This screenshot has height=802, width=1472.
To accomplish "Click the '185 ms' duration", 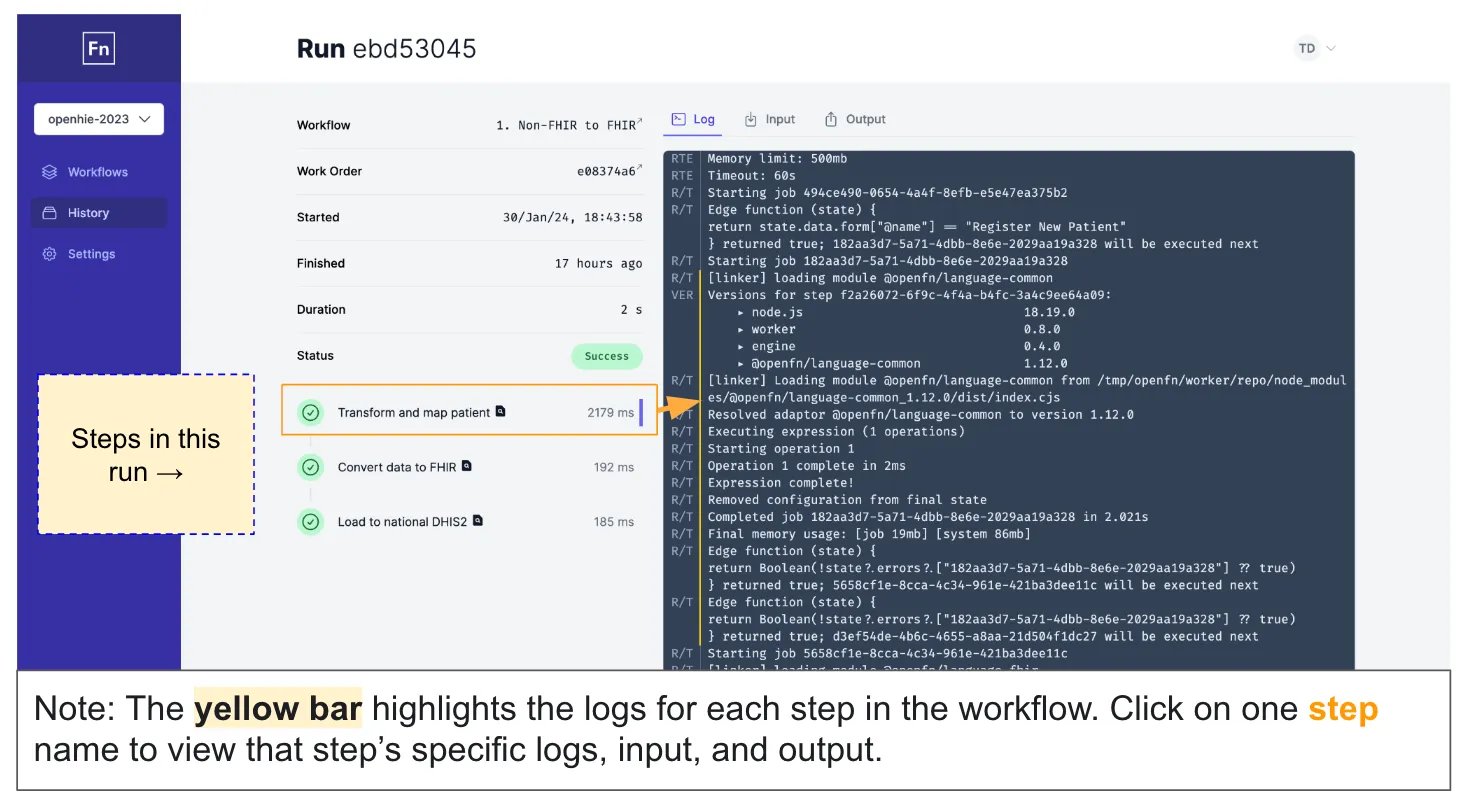I will click(x=614, y=521).
